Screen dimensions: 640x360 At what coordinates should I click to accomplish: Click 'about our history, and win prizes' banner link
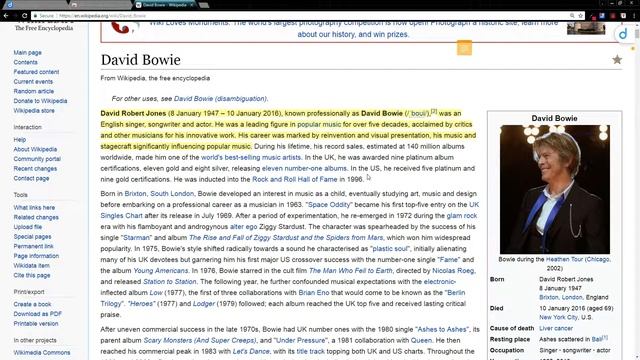tap(353, 34)
